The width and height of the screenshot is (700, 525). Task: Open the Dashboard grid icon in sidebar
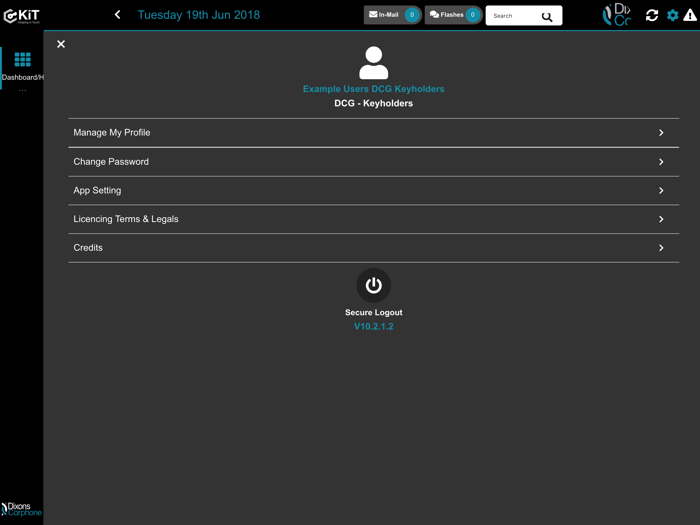[22, 59]
